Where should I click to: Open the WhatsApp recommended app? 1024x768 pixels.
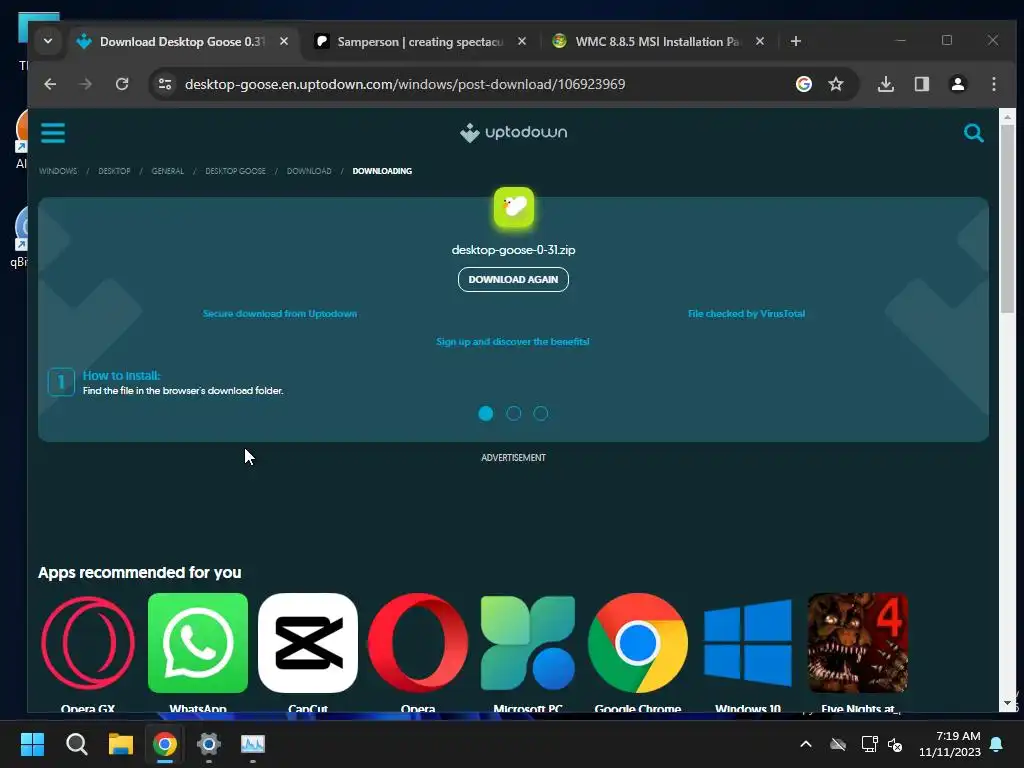[x=198, y=643]
